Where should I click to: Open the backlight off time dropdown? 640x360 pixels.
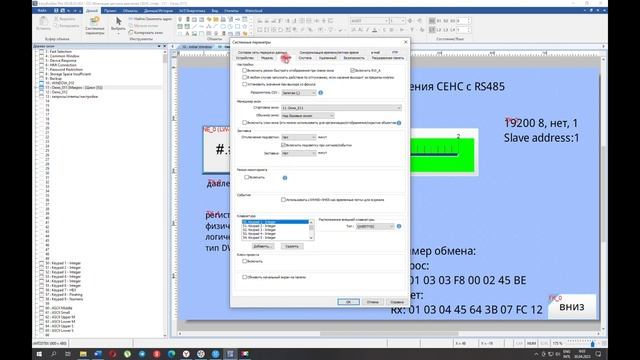click(x=299, y=137)
